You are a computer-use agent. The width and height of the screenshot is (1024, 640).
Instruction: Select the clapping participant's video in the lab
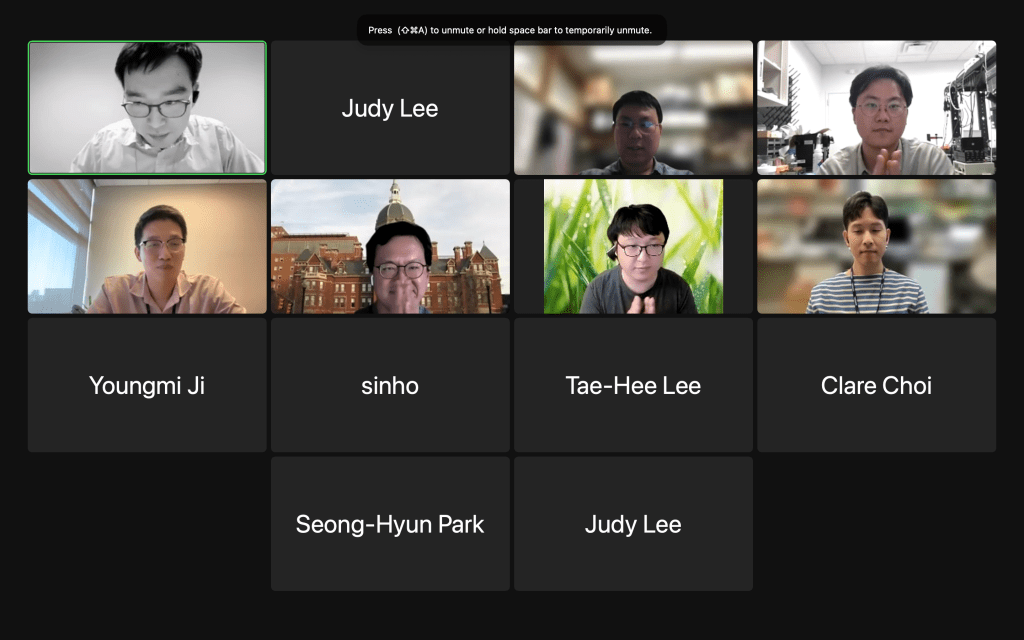coord(876,108)
